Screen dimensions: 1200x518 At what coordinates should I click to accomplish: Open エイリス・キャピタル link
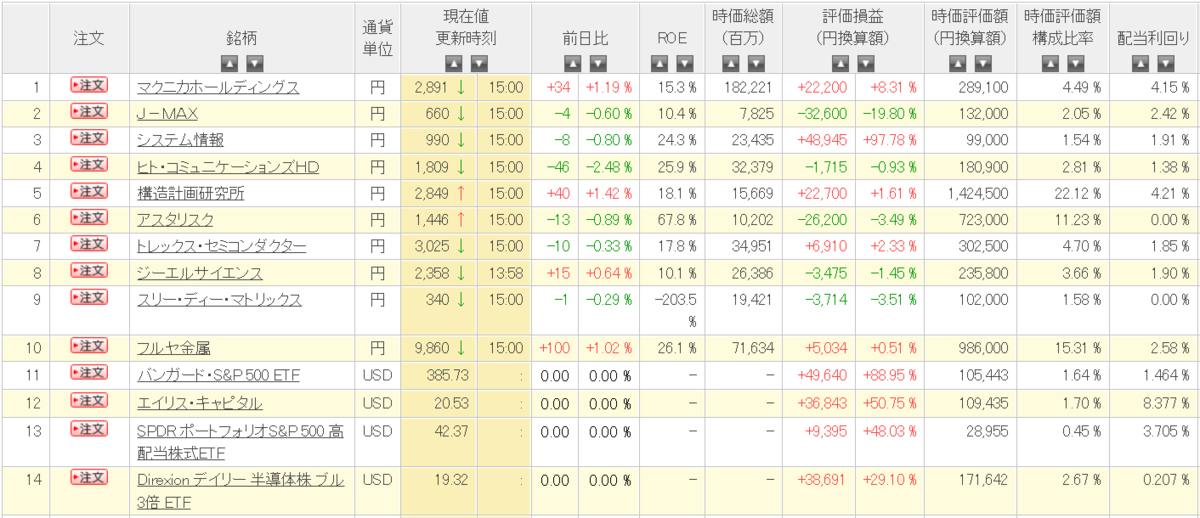pyautogui.click(x=200, y=402)
